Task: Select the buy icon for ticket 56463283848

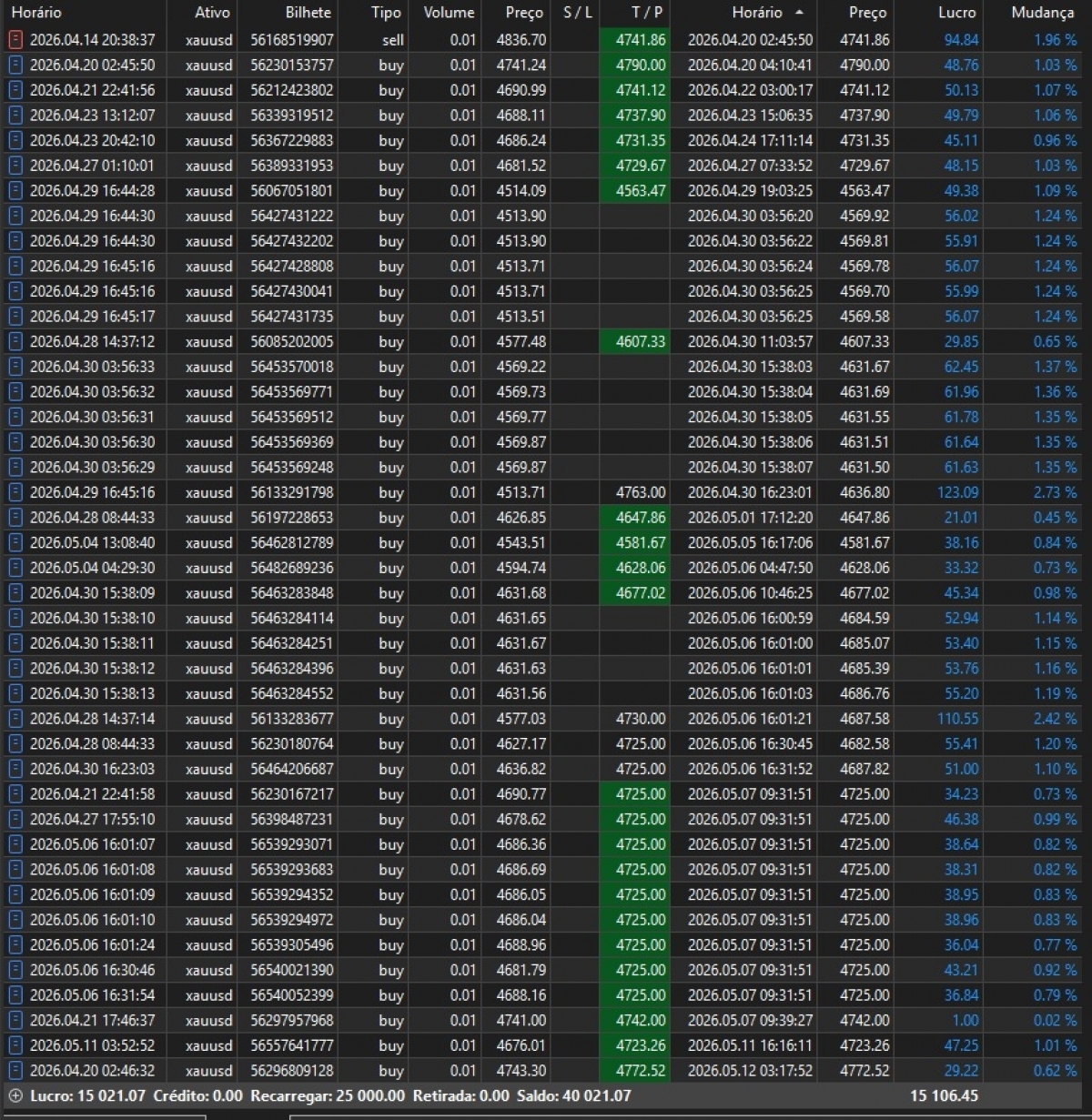Action: [x=15, y=593]
